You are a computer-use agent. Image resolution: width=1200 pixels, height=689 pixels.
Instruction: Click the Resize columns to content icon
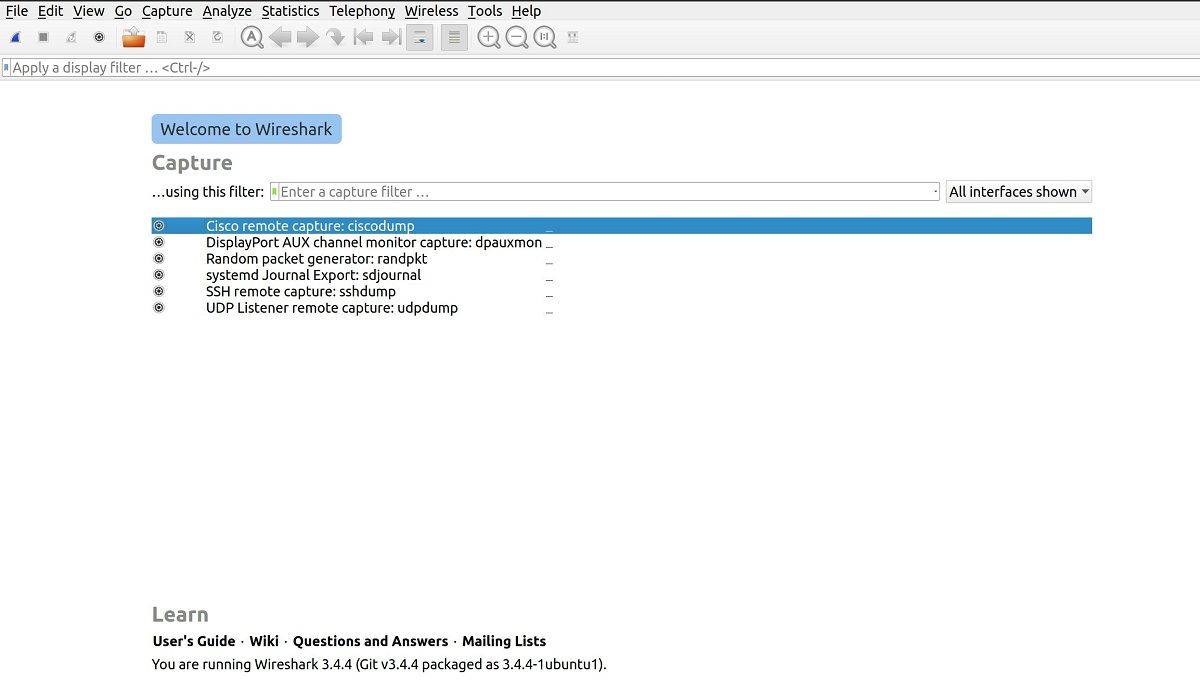pos(573,38)
